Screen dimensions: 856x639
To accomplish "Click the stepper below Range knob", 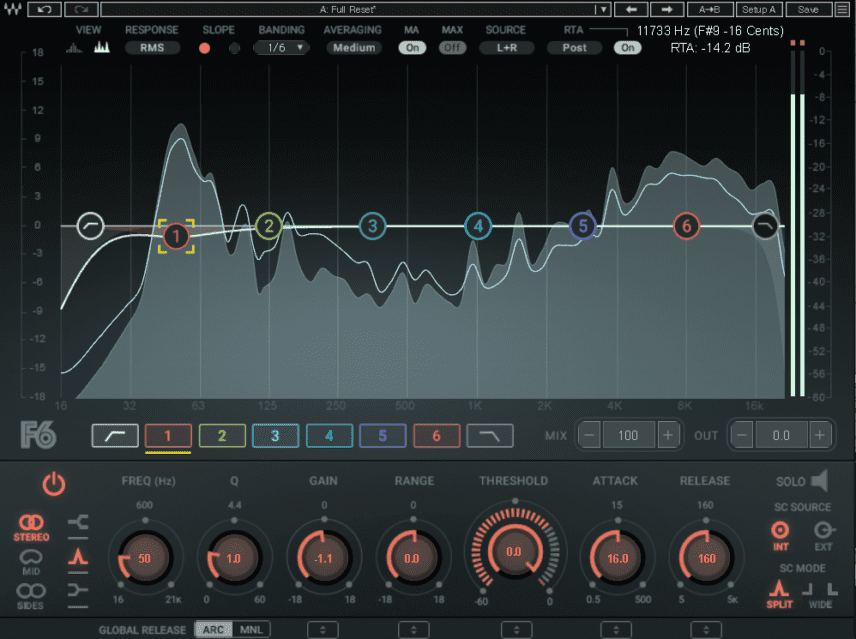I will click(413, 630).
